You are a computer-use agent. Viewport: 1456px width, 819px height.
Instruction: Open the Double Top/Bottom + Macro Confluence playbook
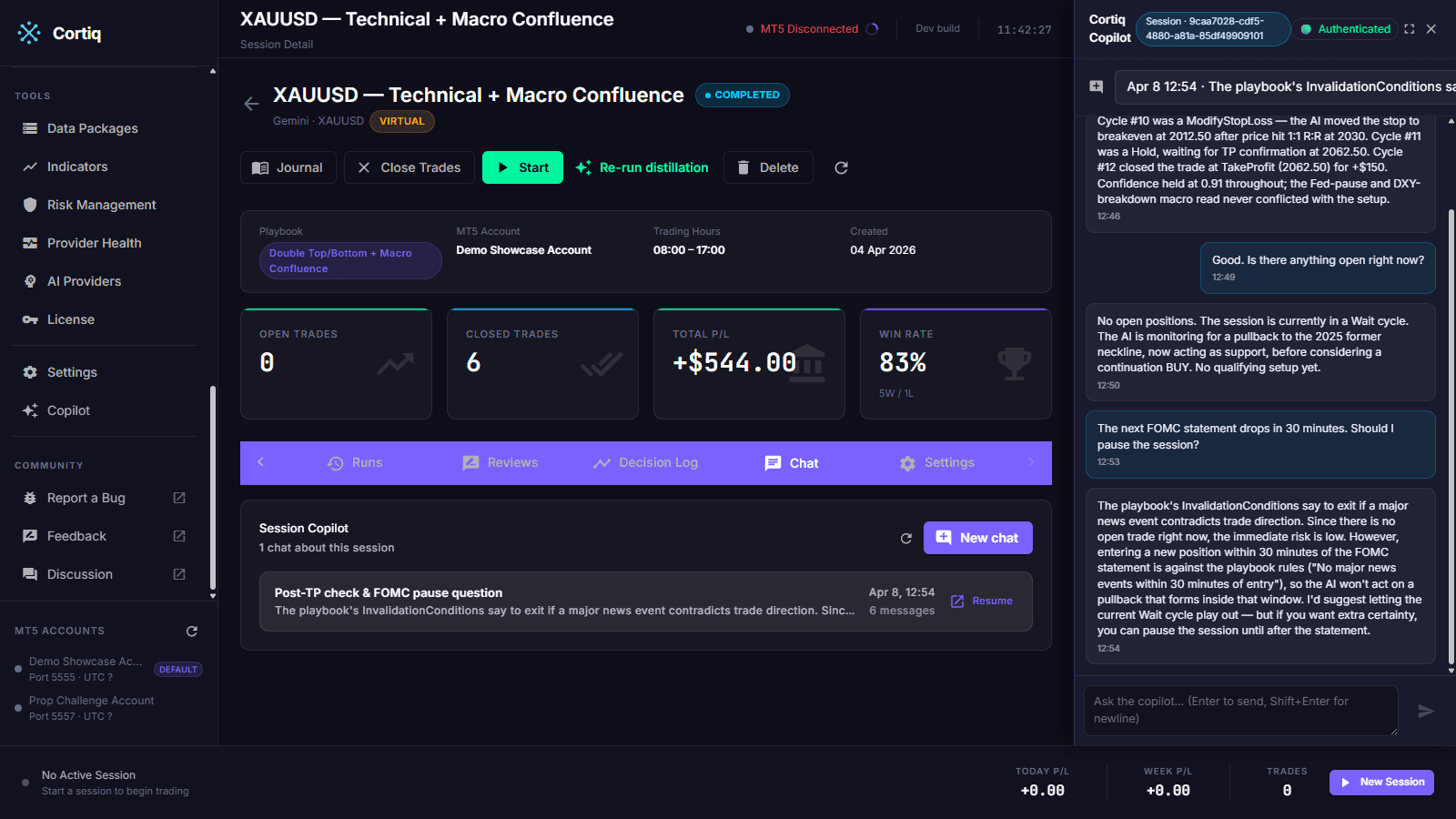[350, 261]
